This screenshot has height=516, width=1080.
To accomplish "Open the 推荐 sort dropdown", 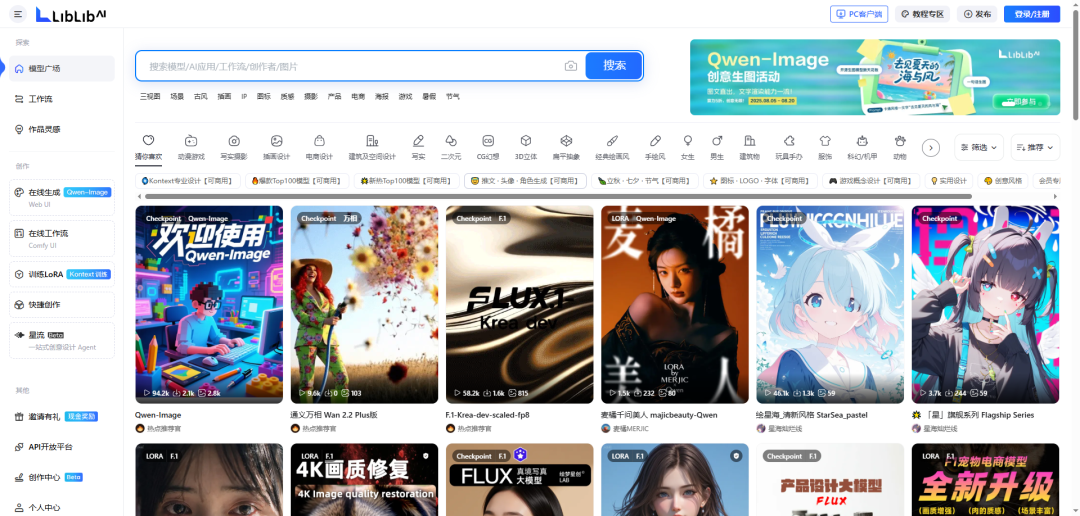I will click(1035, 147).
